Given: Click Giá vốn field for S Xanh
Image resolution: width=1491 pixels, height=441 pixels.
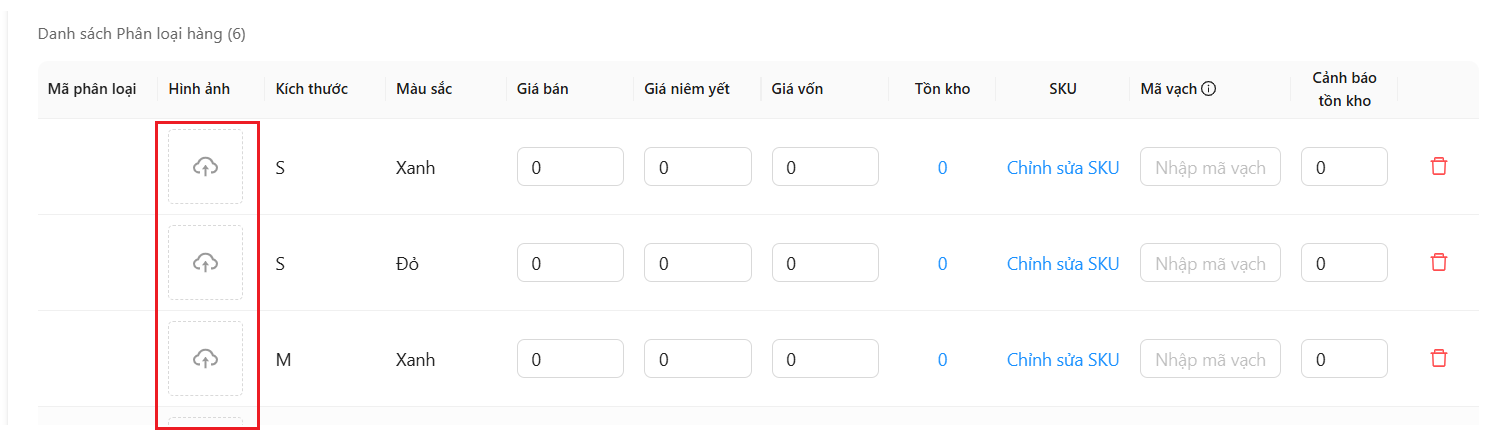Looking at the screenshot, I should [825, 167].
